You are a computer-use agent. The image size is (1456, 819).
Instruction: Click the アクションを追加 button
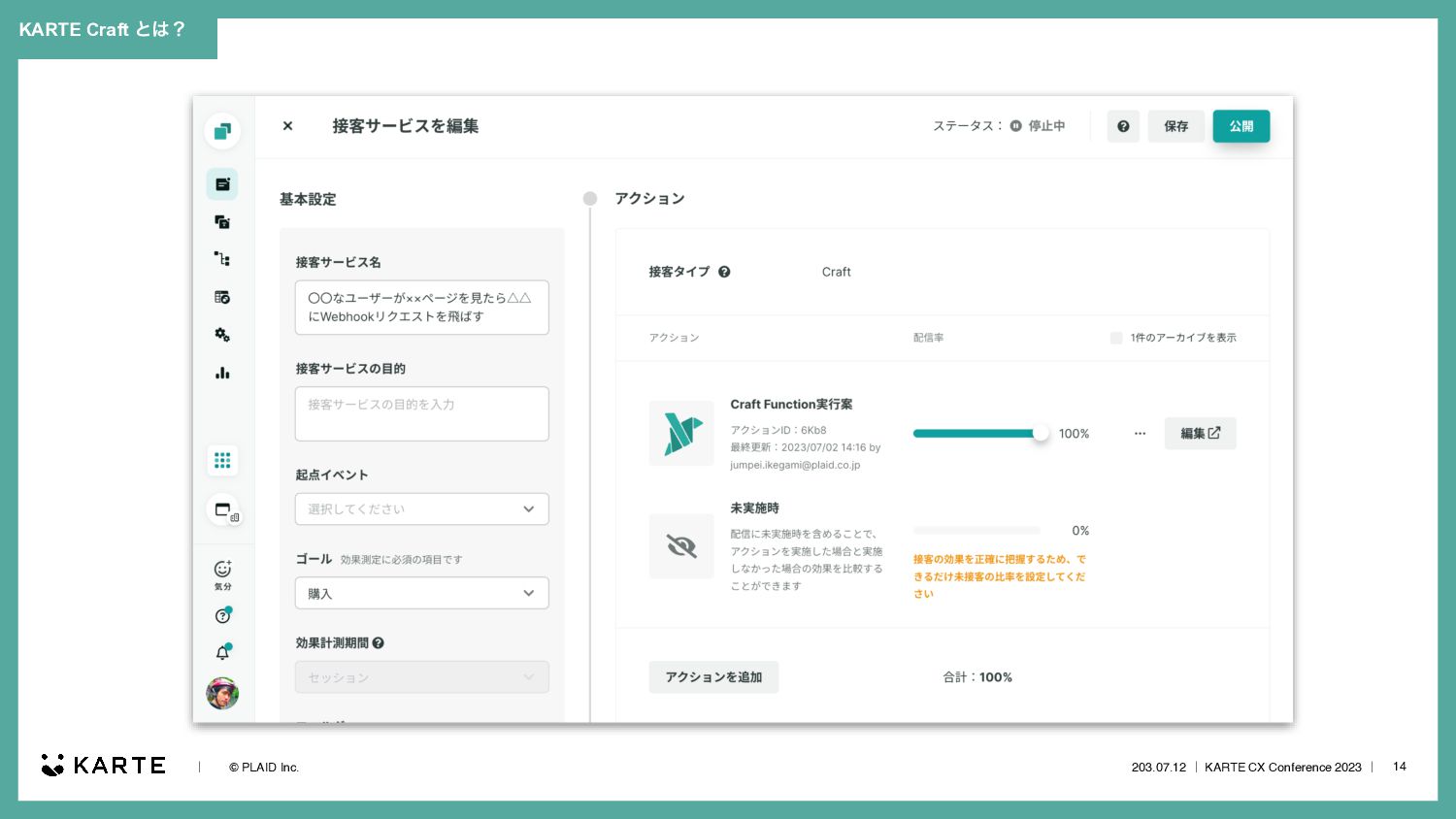click(713, 677)
